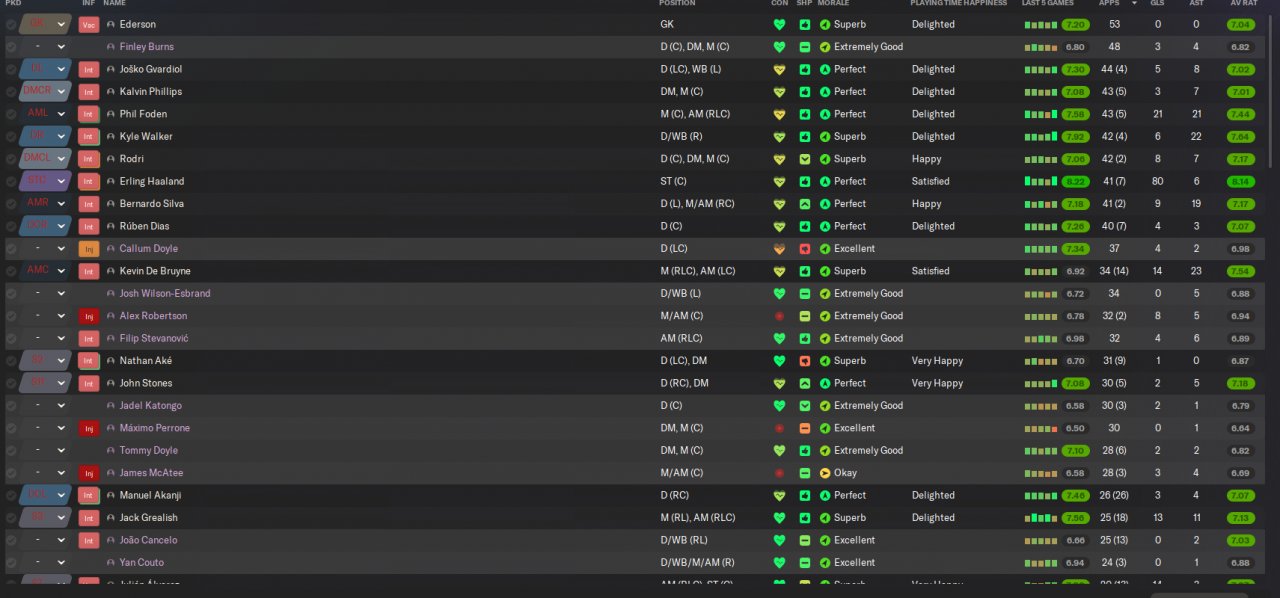Click the morale icon beside Erling Haaland's Perfect
This screenshot has height=598, width=1280.
click(x=825, y=181)
